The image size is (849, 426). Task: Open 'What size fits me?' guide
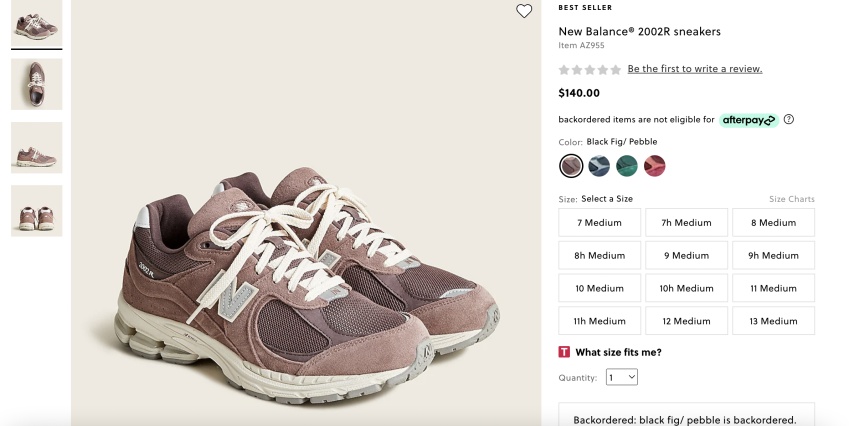click(x=618, y=352)
